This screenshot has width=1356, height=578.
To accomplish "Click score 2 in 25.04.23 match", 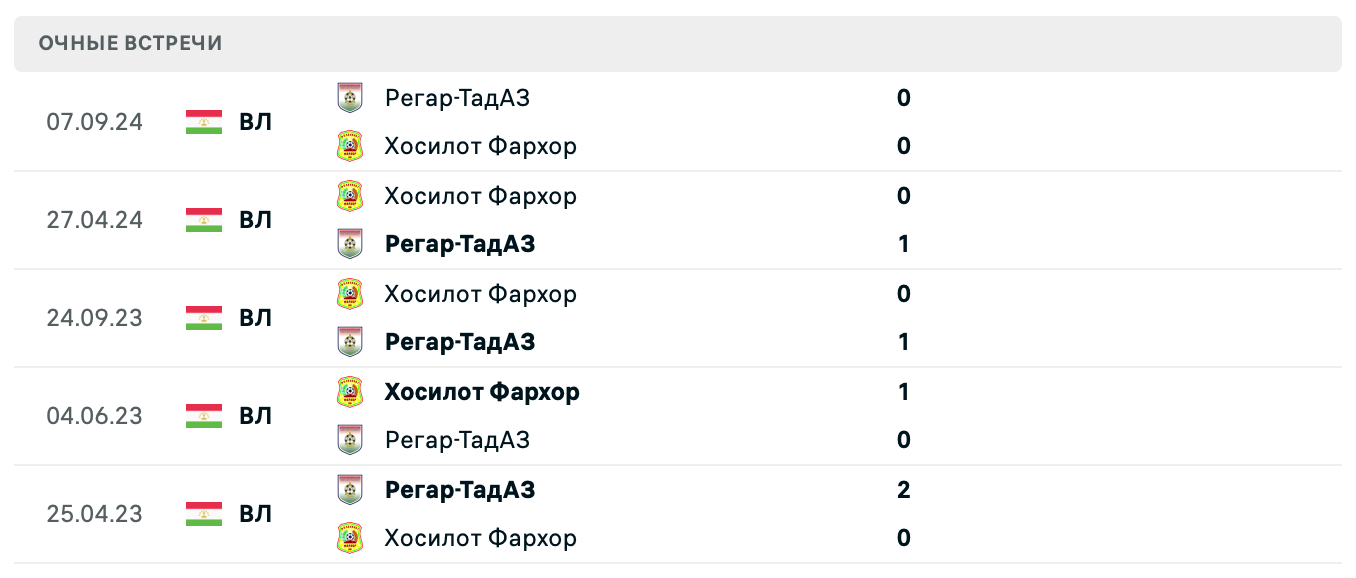I will point(904,490).
